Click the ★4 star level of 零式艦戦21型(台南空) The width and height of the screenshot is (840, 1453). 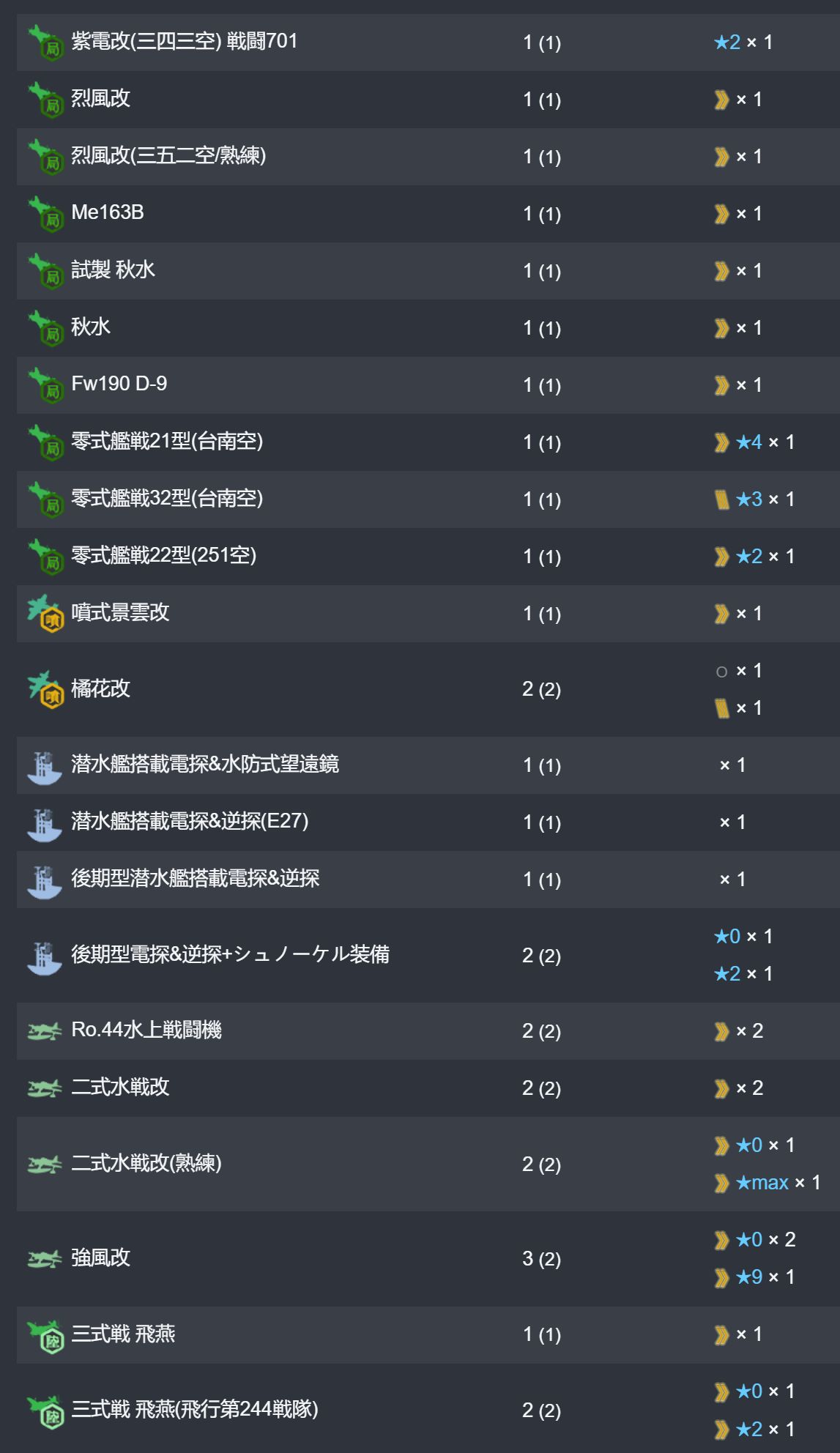tap(748, 442)
